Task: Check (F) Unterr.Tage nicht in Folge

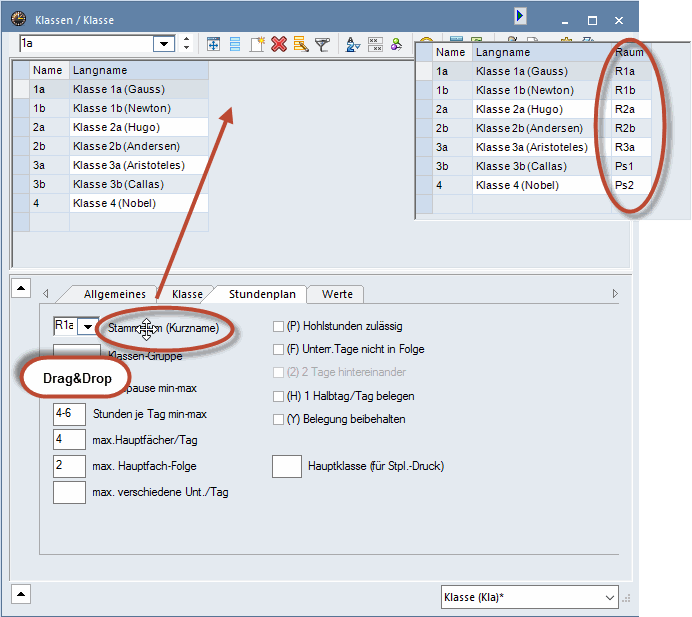Action: point(279,349)
